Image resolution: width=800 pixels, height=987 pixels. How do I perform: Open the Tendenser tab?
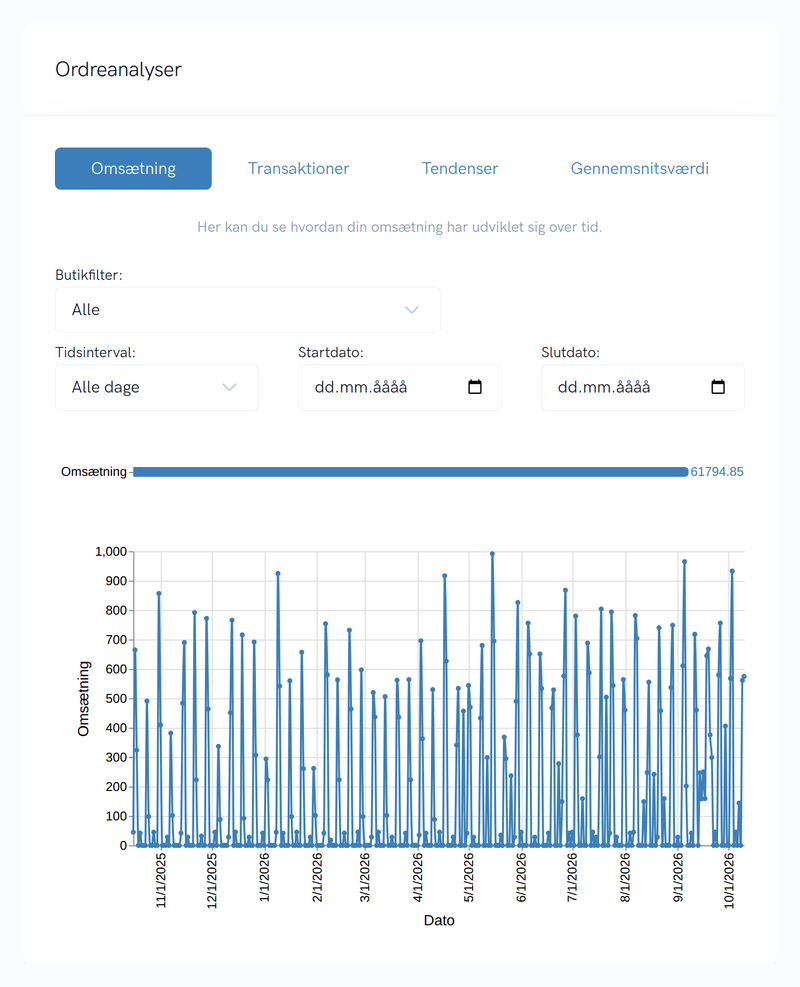(459, 169)
